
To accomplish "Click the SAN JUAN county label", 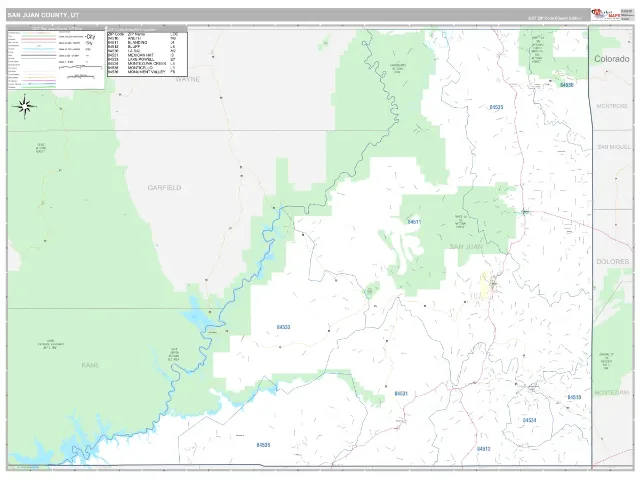I will pyautogui.click(x=466, y=247).
